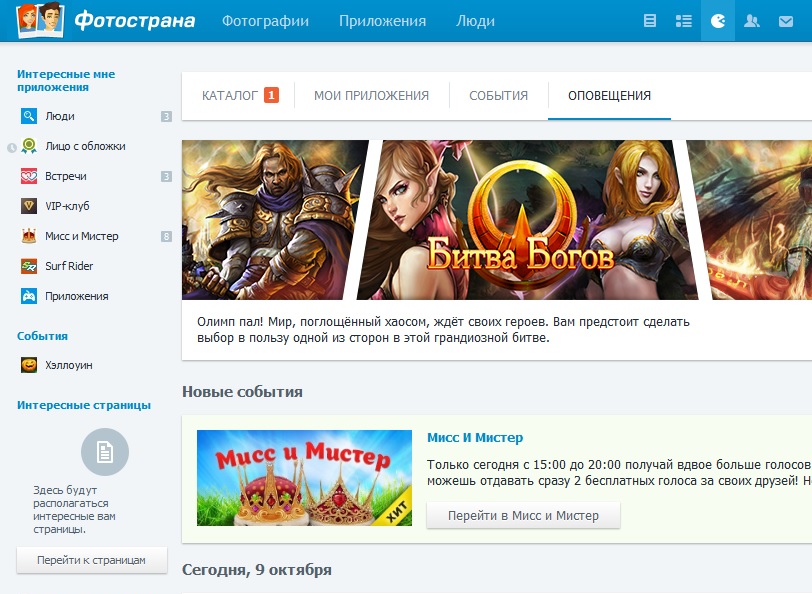Select the Оповещения tab
Image resolution: width=812 pixels, height=594 pixels.
tap(610, 96)
